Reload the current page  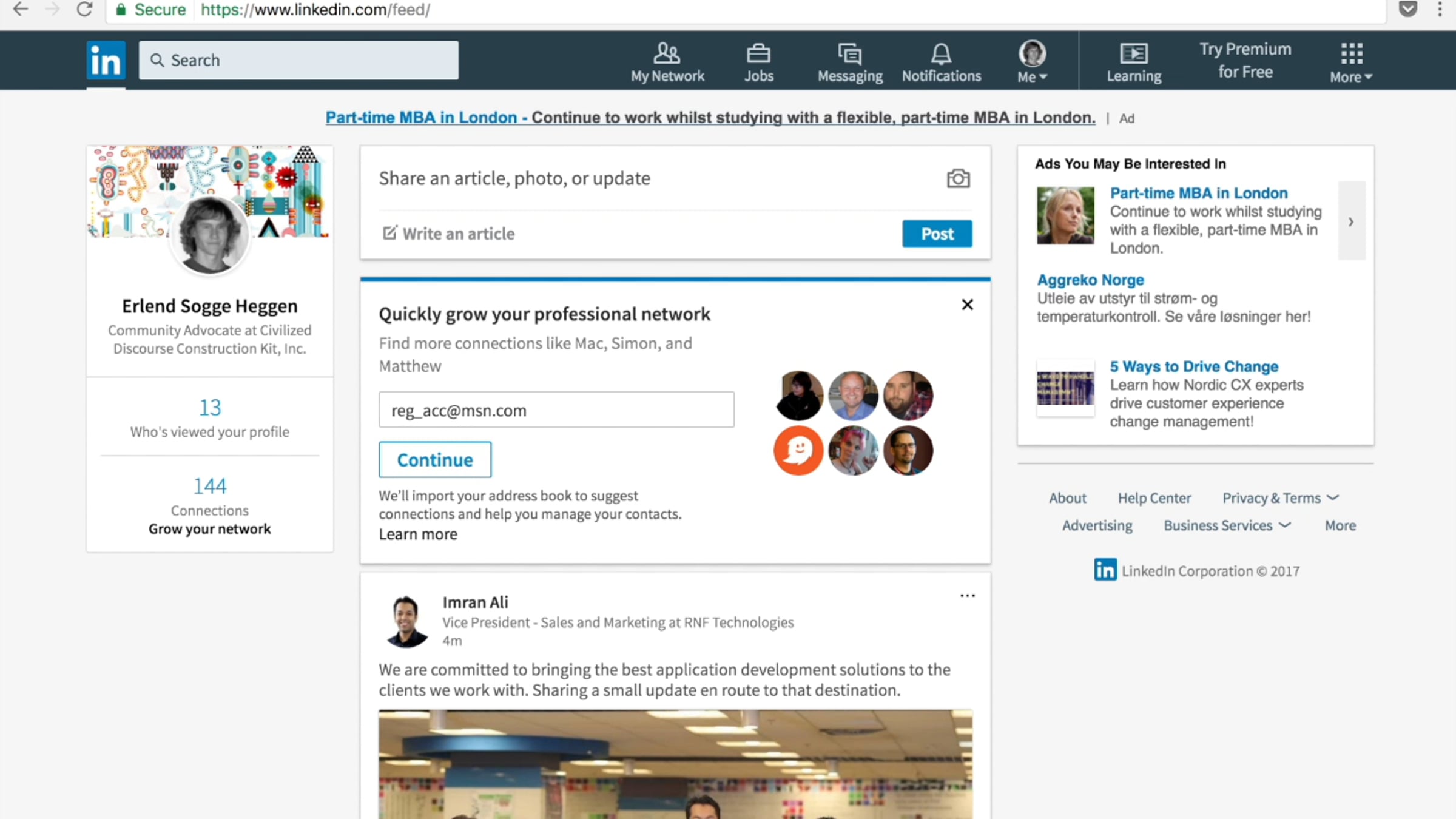point(84,10)
